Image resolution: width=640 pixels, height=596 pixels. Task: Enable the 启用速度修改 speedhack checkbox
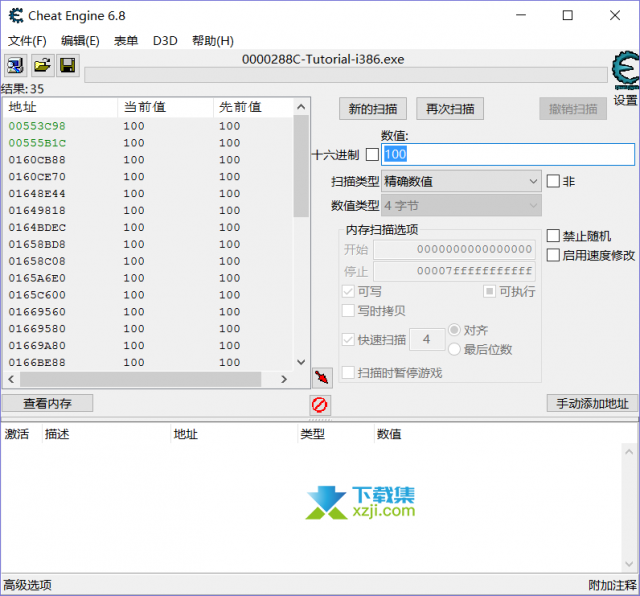pyautogui.click(x=553, y=255)
